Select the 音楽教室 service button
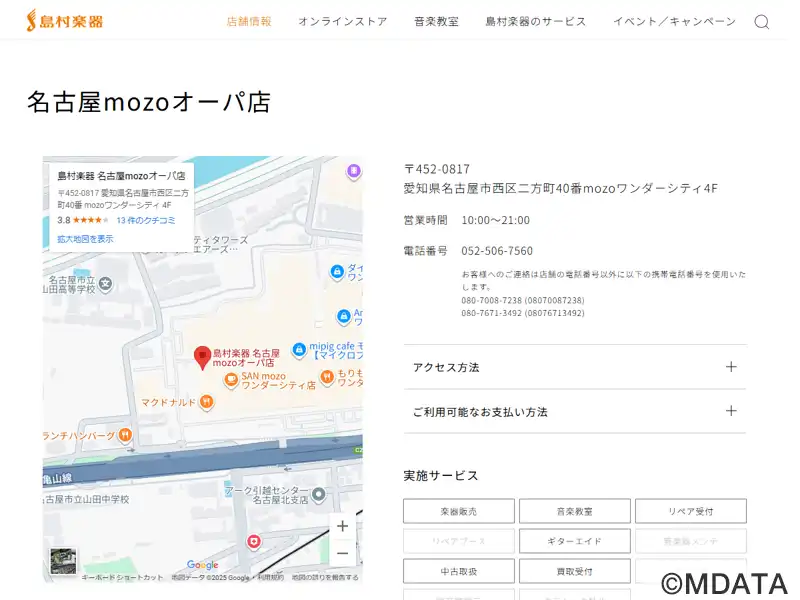Screen dimensions: 800x600 tap(574, 511)
